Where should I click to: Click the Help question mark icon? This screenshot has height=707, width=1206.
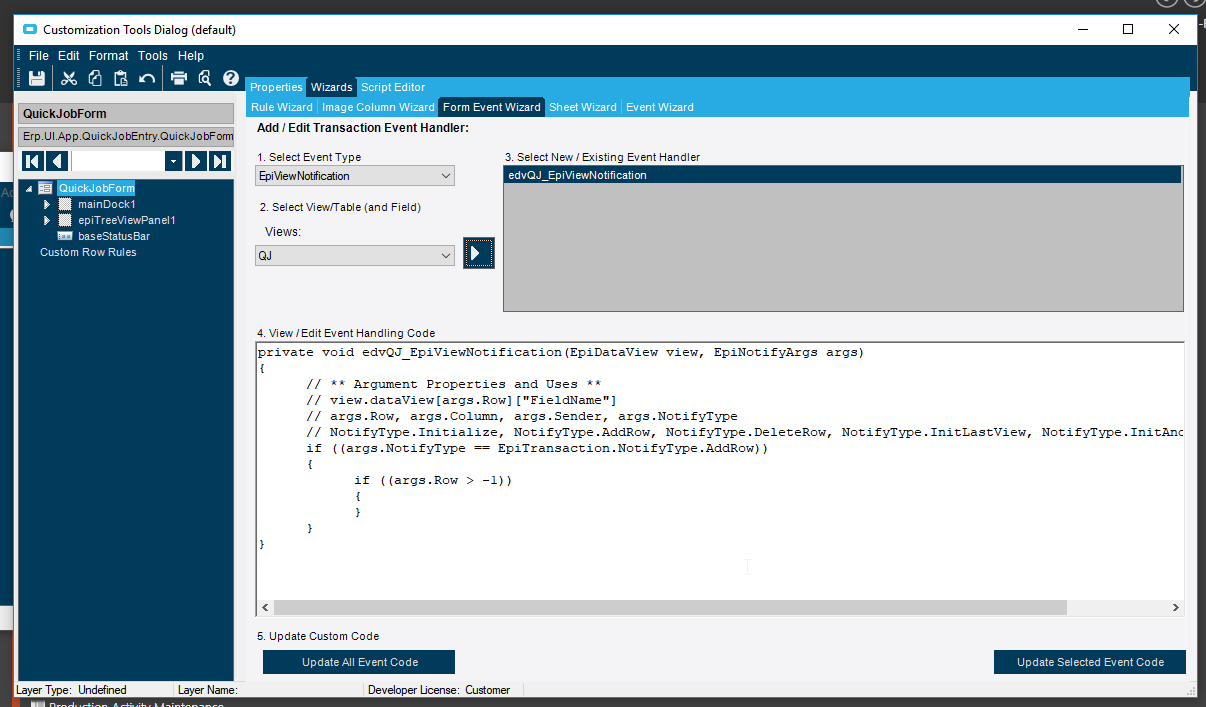(231, 78)
